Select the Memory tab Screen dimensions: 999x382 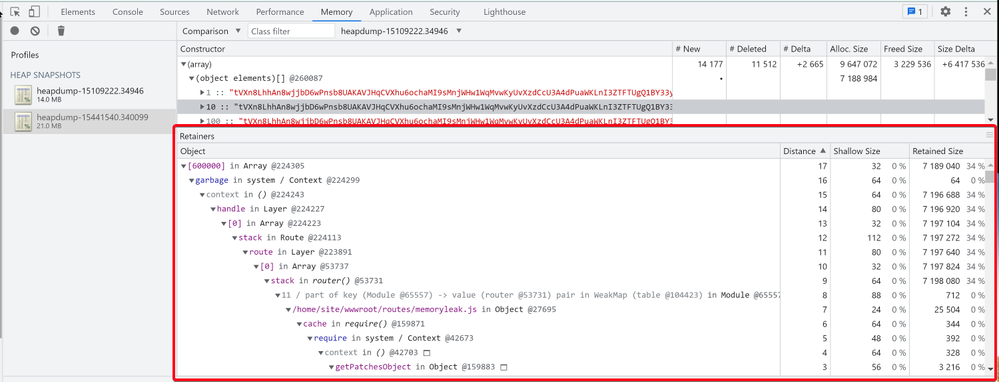coord(336,11)
